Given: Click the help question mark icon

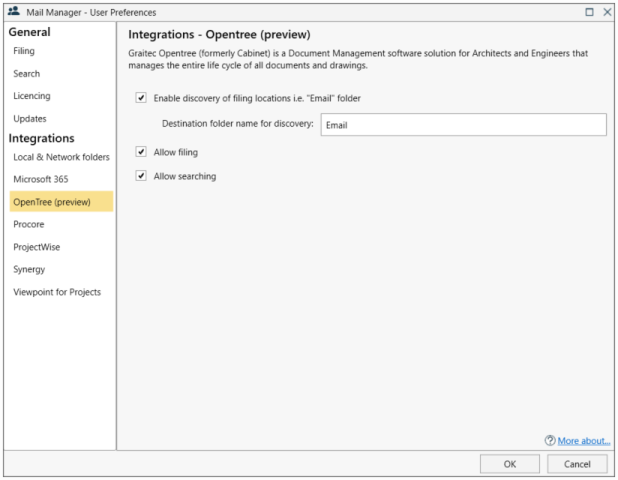Looking at the screenshot, I should (x=550, y=440).
